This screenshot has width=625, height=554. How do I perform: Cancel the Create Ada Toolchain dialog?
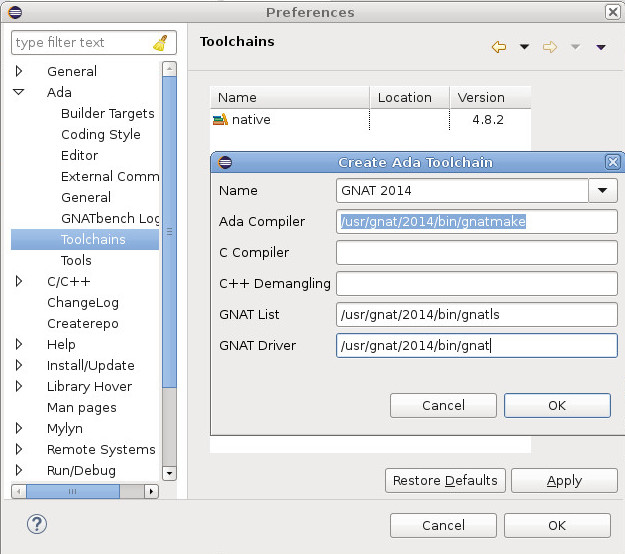pyautogui.click(x=443, y=405)
